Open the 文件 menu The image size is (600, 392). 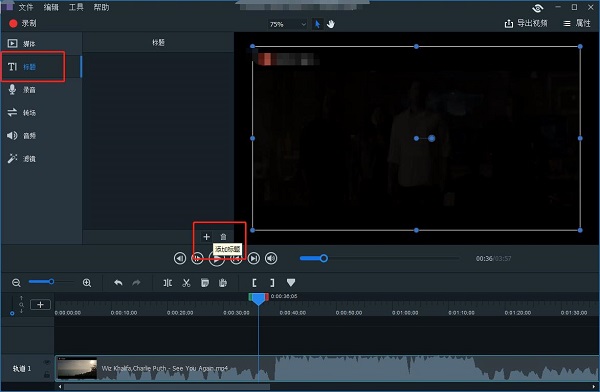(26, 7)
